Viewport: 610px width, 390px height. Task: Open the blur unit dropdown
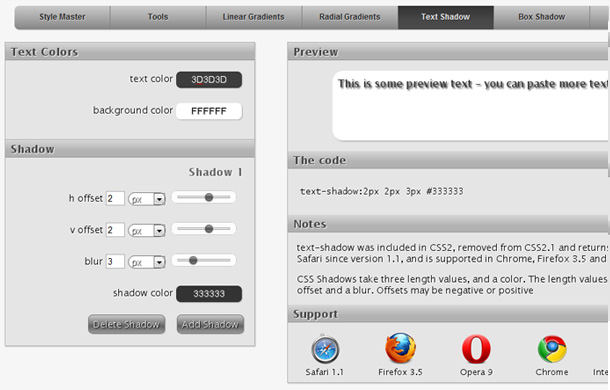coord(147,262)
